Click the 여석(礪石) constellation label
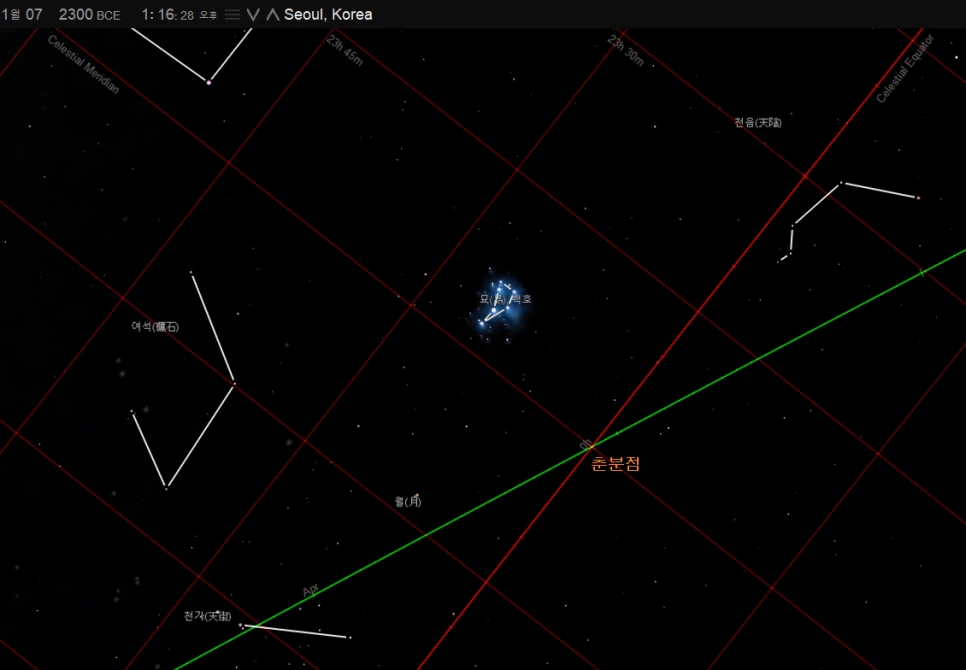Image resolution: width=966 pixels, height=670 pixels. (x=155, y=326)
